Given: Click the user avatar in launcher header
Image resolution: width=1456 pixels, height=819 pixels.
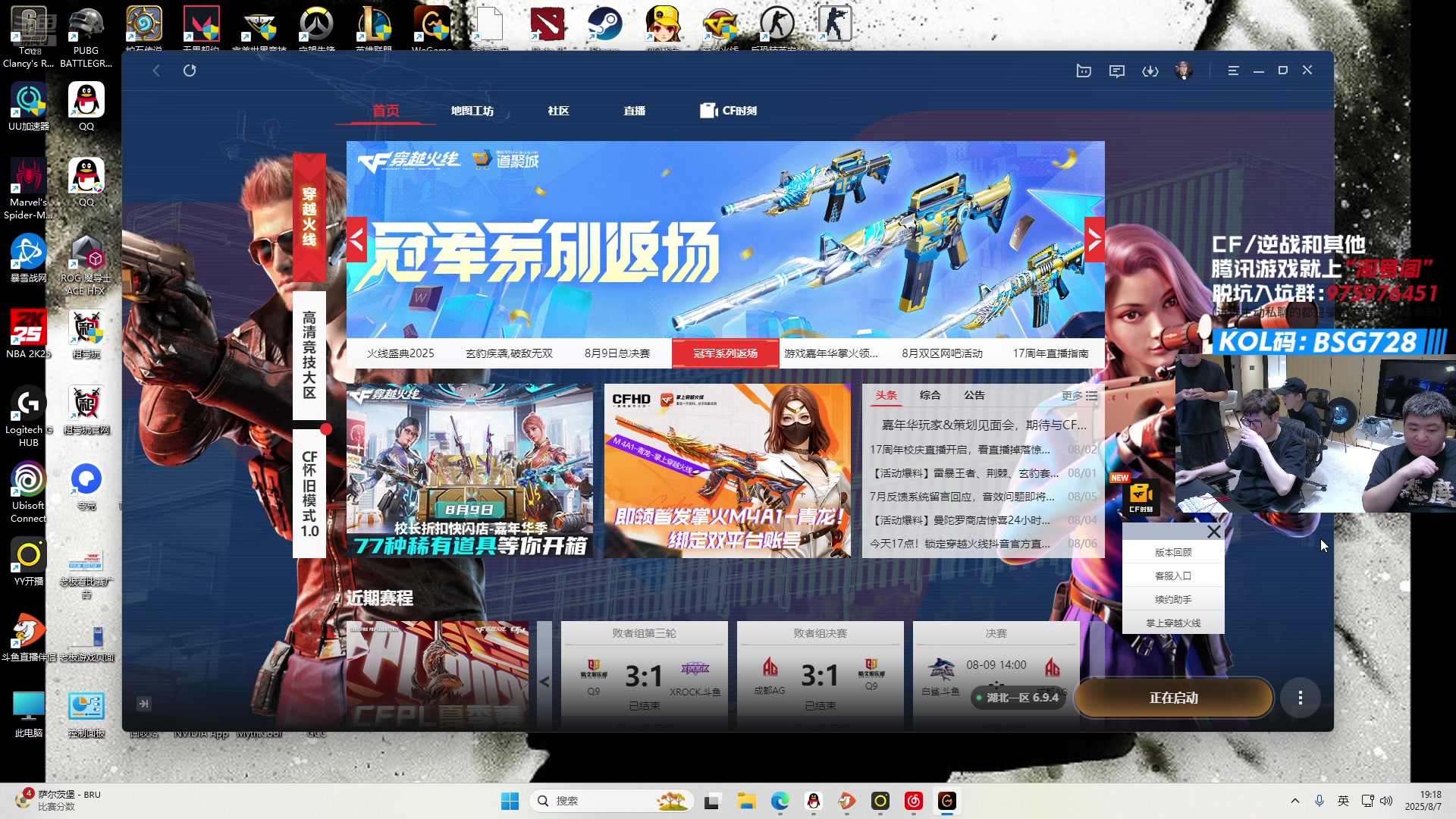Looking at the screenshot, I should point(1184,71).
